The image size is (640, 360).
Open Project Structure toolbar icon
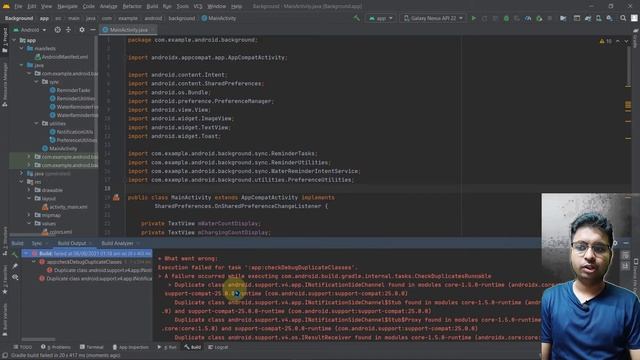click(563, 18)
